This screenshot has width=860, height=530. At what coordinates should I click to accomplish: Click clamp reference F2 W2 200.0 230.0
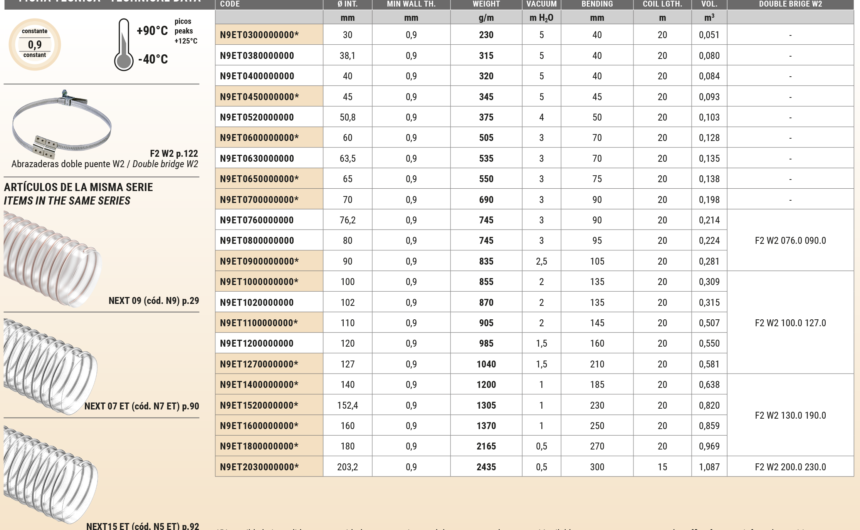pyautogui.click(x=790, y=466)
